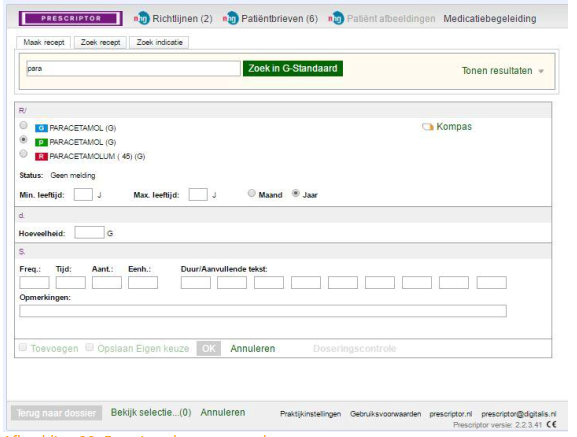Image resolution: width=577 pixels, height=437 pixels.
Task: Open Medicatiebegeleiding menu item
Action: click(490, 18)
